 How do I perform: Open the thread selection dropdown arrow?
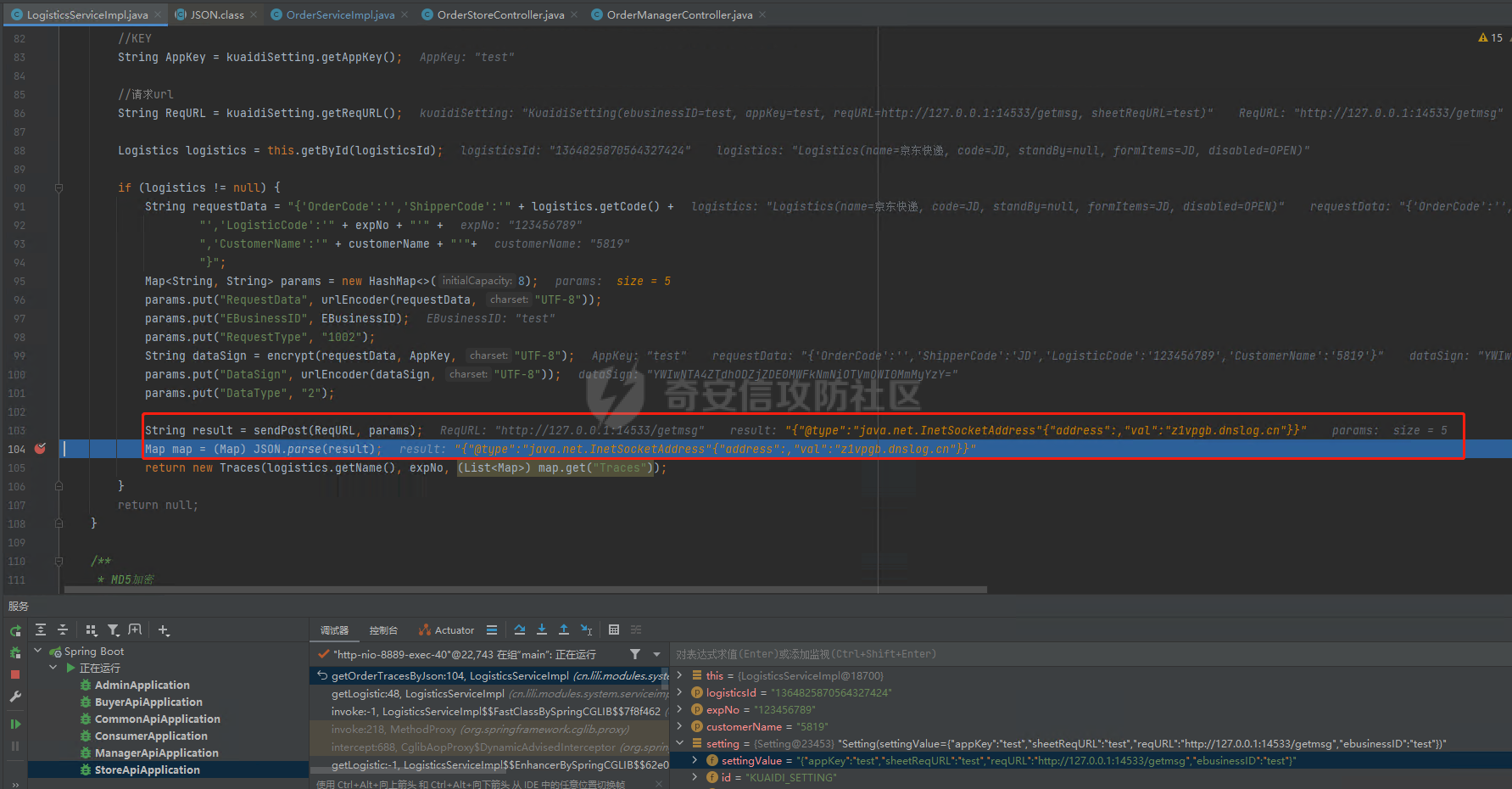pyautogui.click(x=656, y=654)
